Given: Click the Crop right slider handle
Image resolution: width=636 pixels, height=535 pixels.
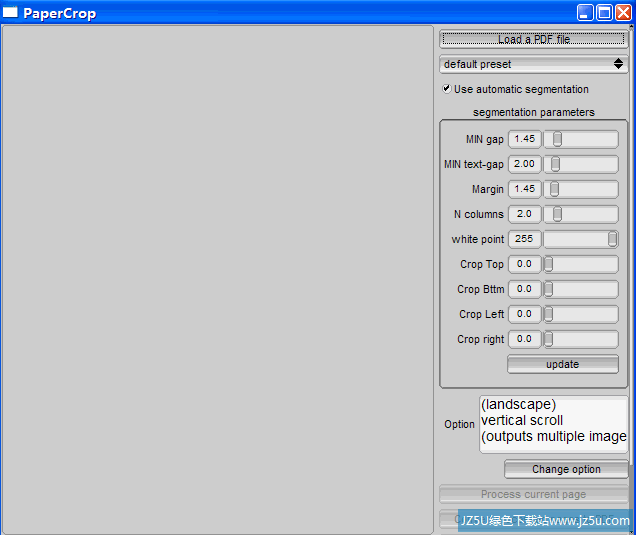Looking at the screenshot, I should [x=548, y=339].
